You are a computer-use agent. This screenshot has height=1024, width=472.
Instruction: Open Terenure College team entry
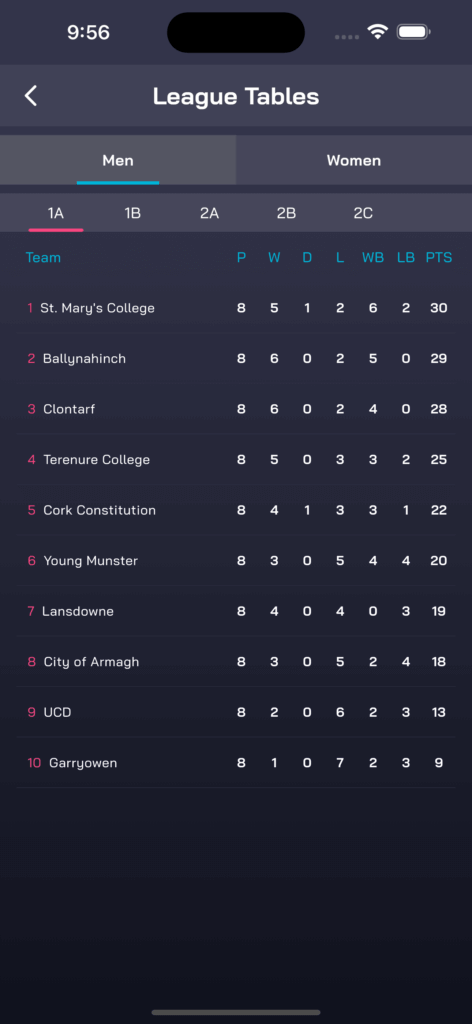tap(236, 459)
